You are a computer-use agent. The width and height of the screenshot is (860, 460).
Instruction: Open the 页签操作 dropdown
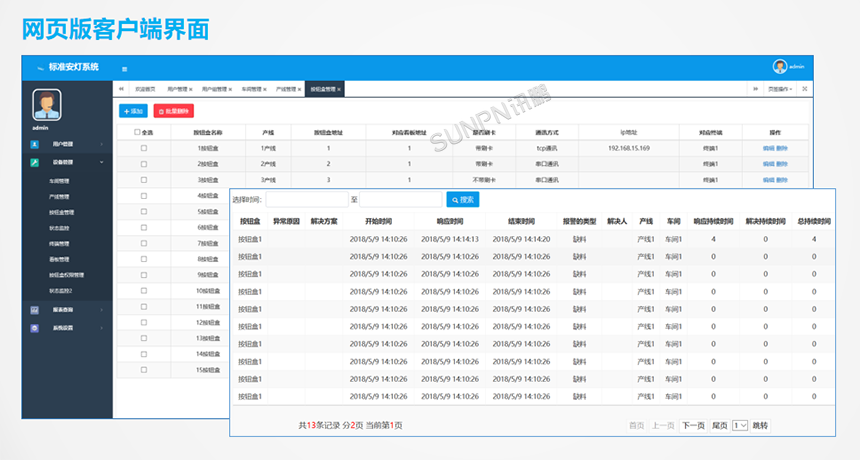779,89
